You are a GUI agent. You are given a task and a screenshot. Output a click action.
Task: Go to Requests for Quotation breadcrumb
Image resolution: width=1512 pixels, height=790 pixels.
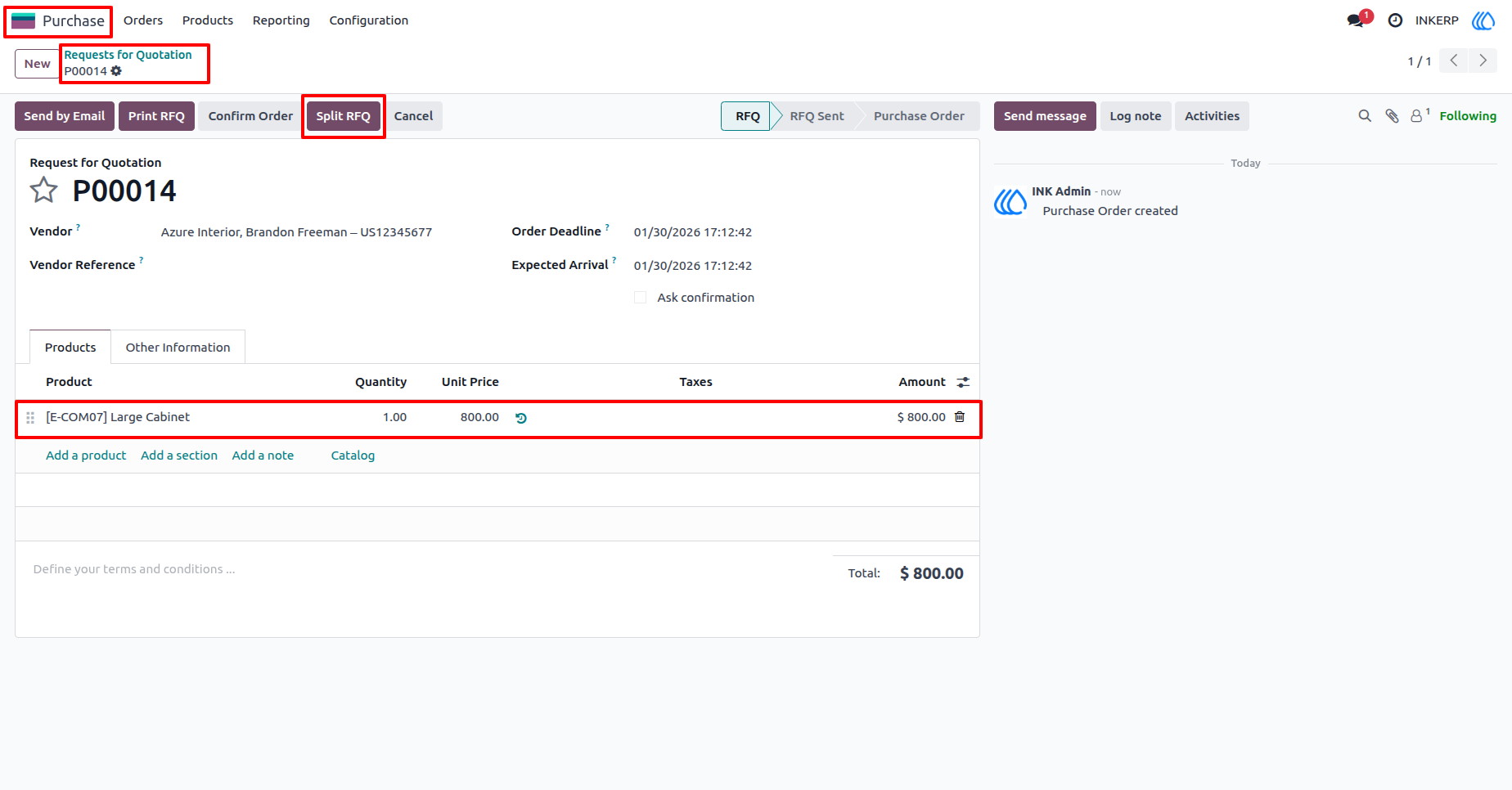point(128,55)
